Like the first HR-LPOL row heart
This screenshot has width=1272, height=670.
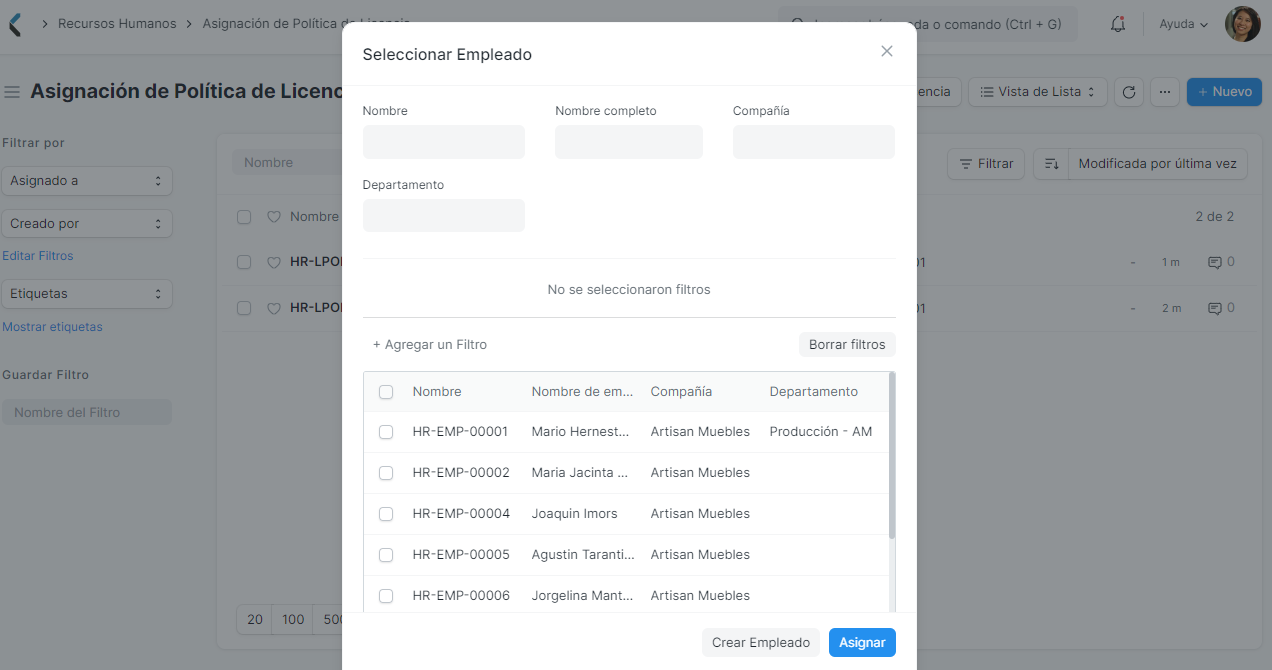pyautogui.click(x=273, y=263)
